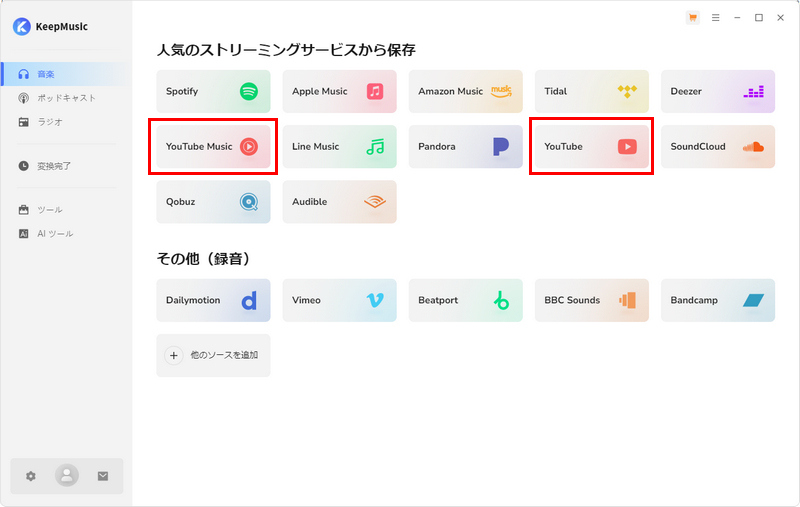Click the YouTube Music circle icon
Viewport: 800px width, 507px height.
pyautogui.click(x=249, y=147)
